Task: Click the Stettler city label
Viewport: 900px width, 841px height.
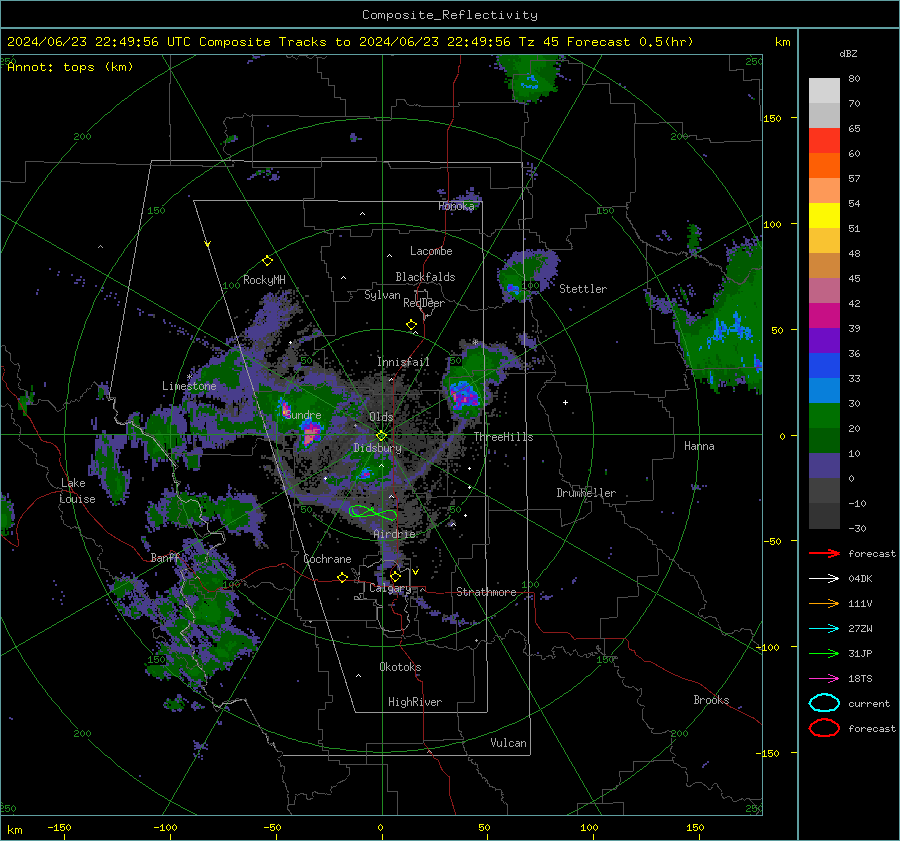Action: [x=583, y=289]
